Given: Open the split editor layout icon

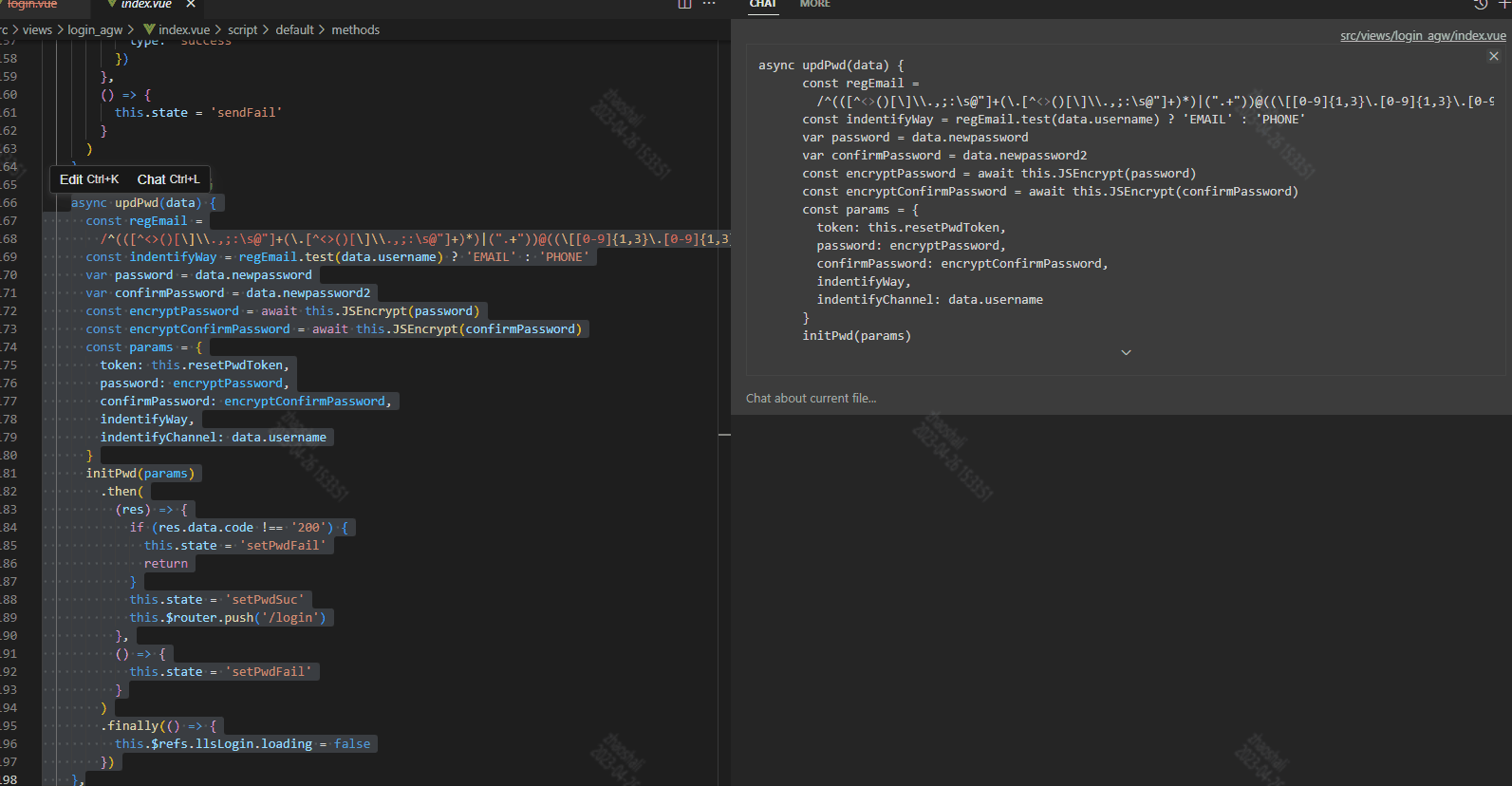Looking at the screenshot, I should (x=684, y=5).
